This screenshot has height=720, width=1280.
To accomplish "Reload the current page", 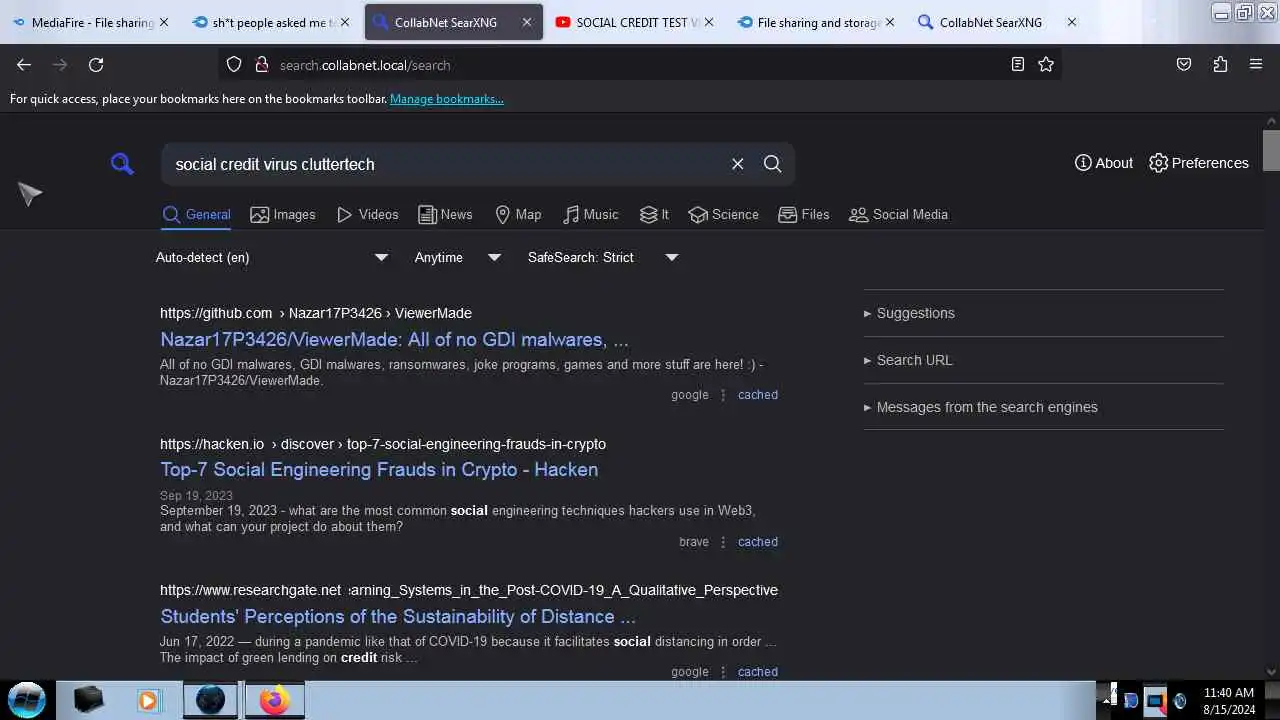I will (96, 65).
